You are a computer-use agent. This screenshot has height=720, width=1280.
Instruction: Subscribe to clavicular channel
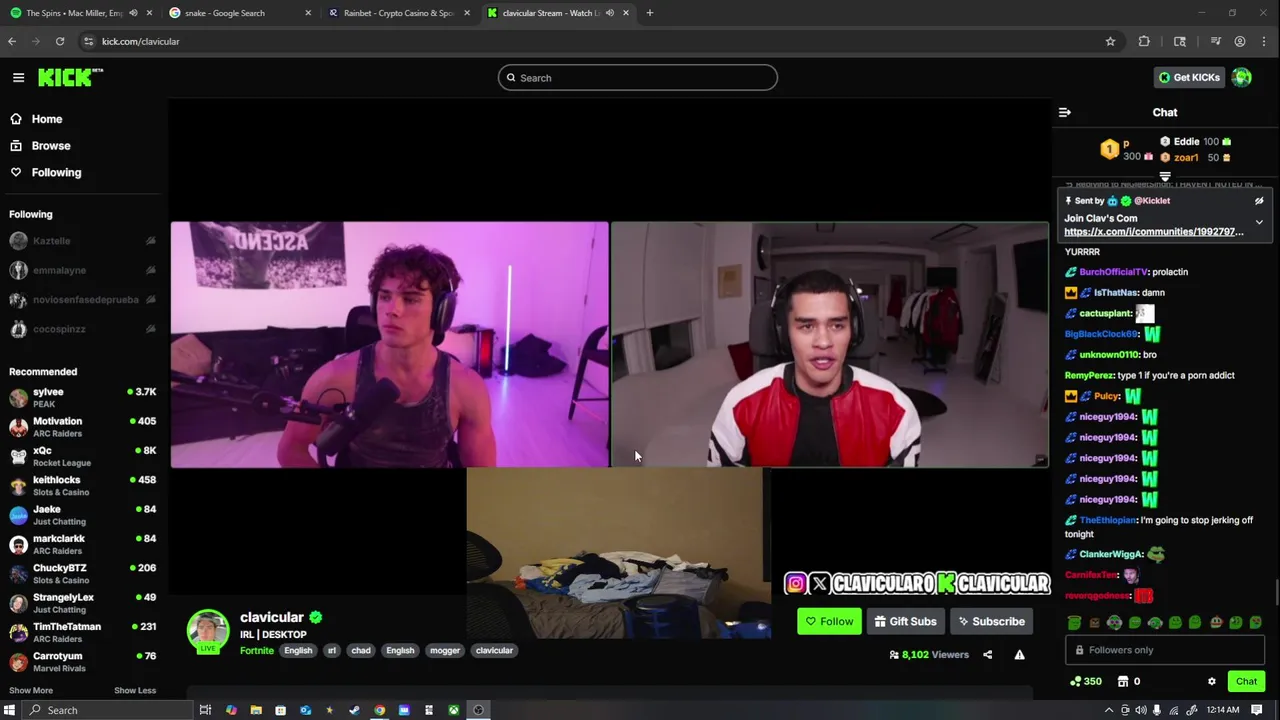click(991, 621)
